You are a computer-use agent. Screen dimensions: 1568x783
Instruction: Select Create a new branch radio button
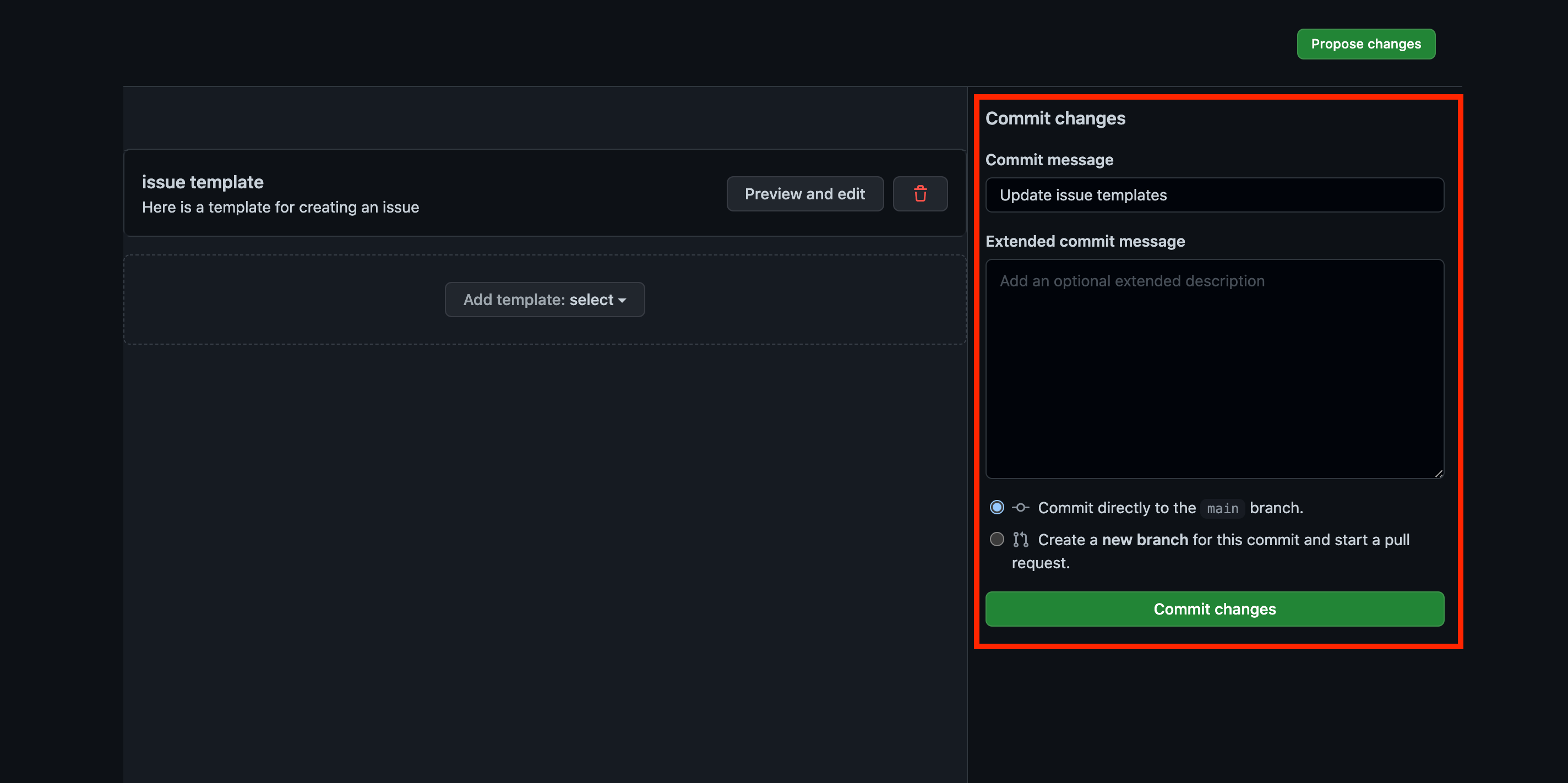[997, 540]
